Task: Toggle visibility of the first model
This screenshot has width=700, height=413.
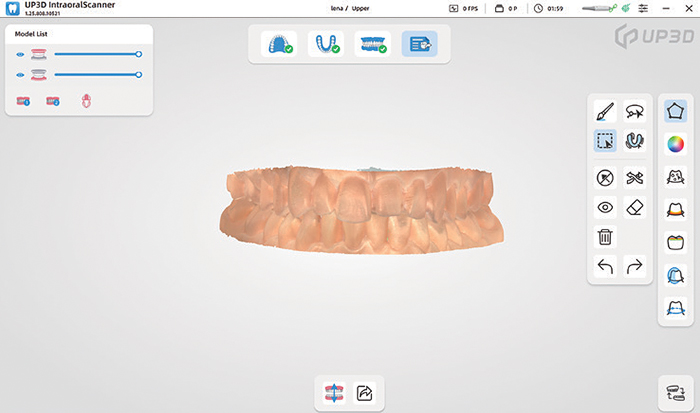Action: pyautogui.click(x=20, y=54)
